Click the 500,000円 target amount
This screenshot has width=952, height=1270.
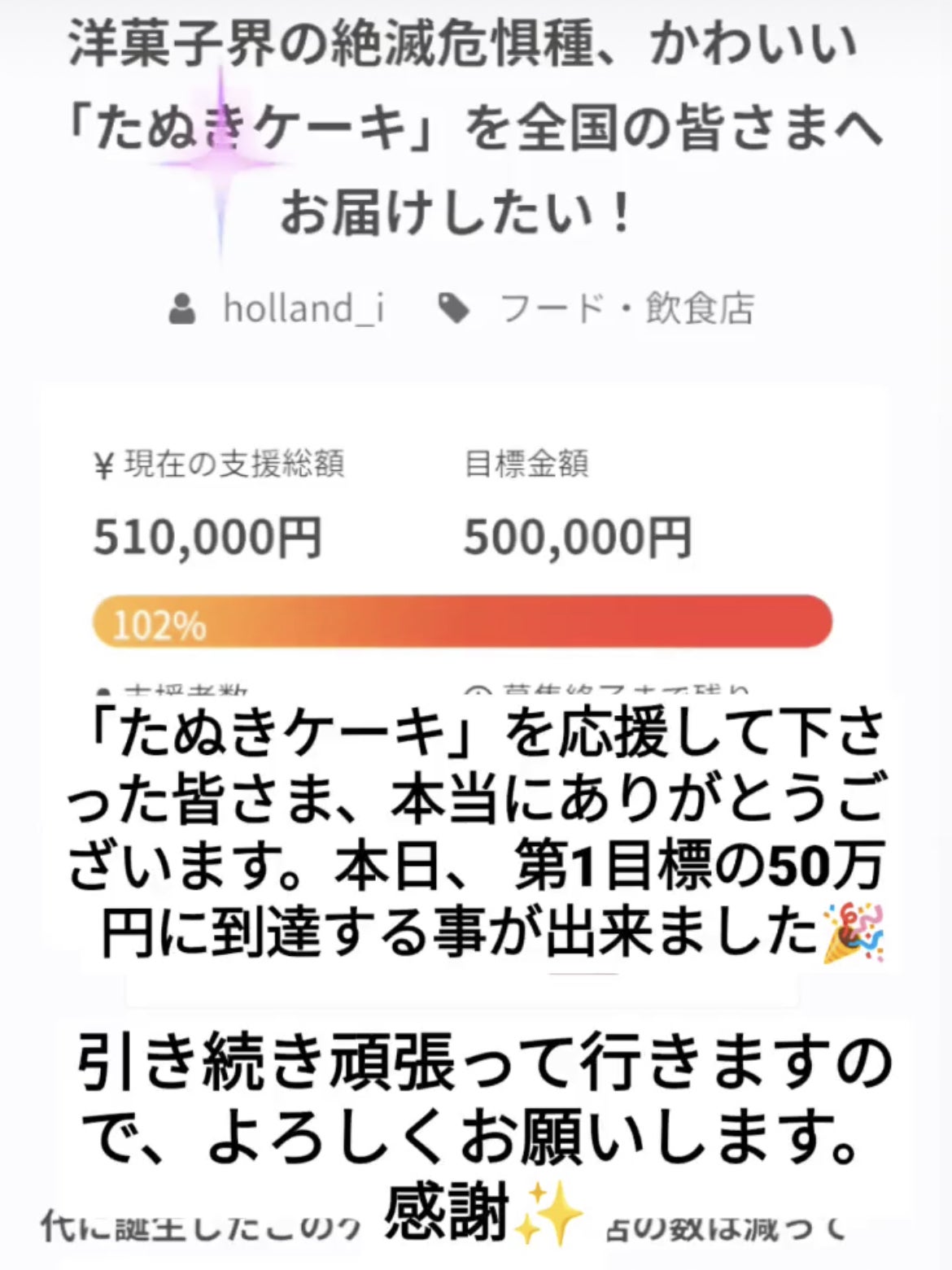tap(578, 538)
